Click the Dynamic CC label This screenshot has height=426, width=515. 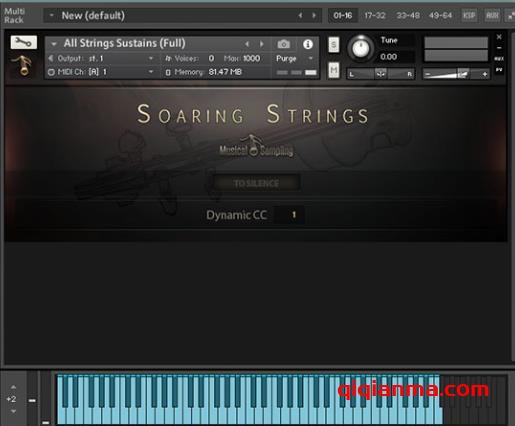click(236, 215)
